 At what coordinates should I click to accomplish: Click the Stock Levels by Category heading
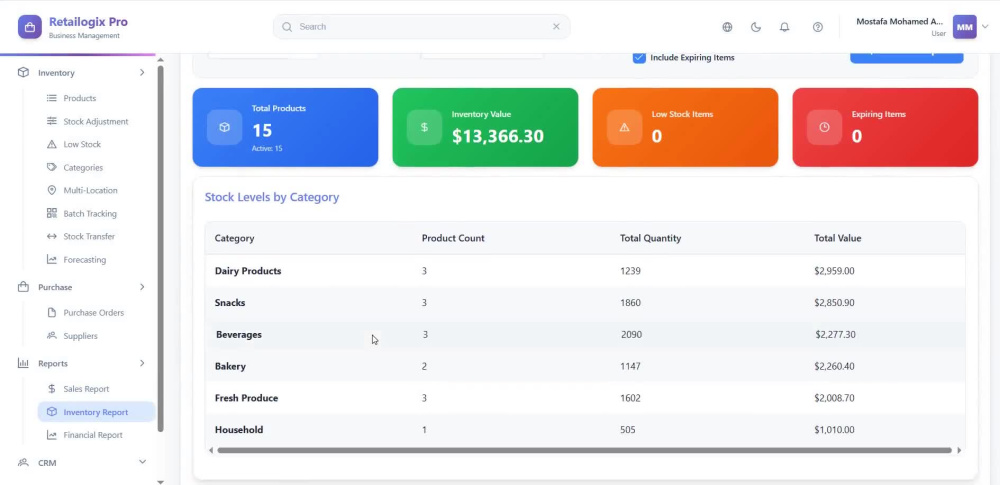point(272,197)
